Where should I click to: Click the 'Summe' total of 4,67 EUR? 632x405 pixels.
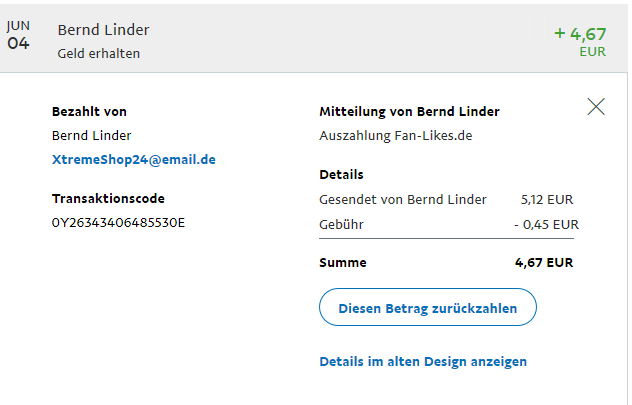[x=545, y=262]
